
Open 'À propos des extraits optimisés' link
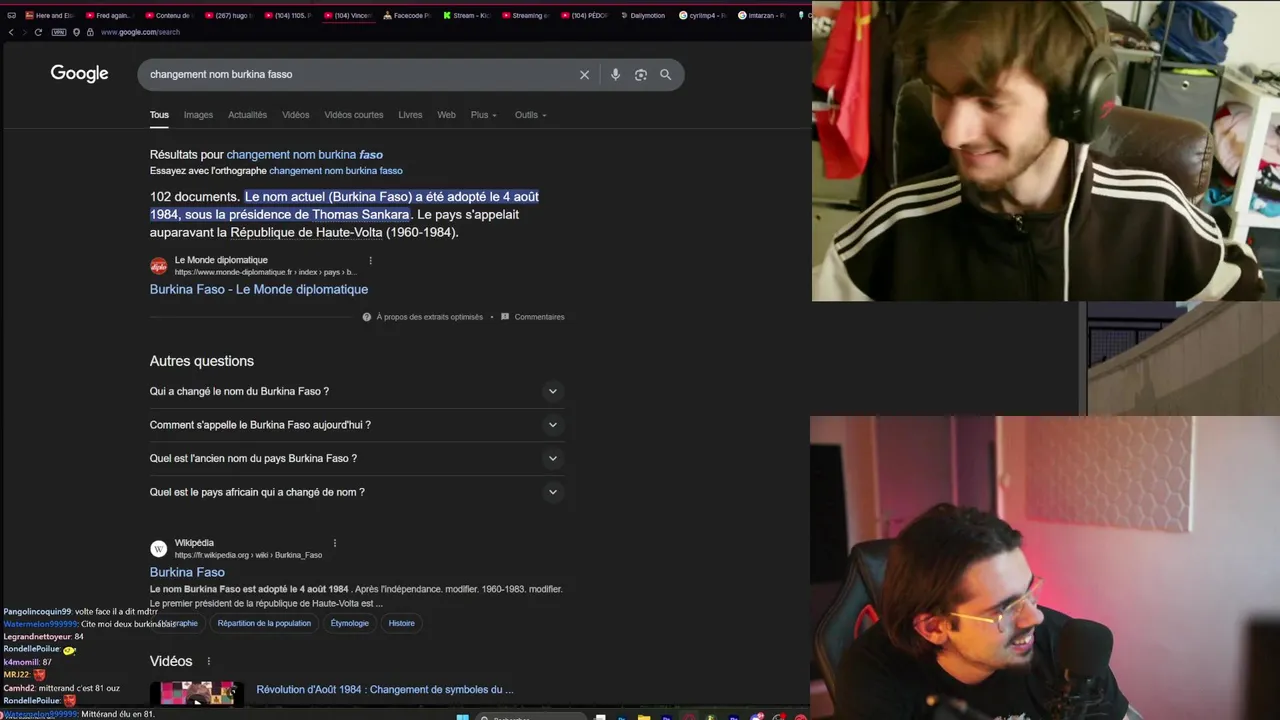click(x=429, y=317)
